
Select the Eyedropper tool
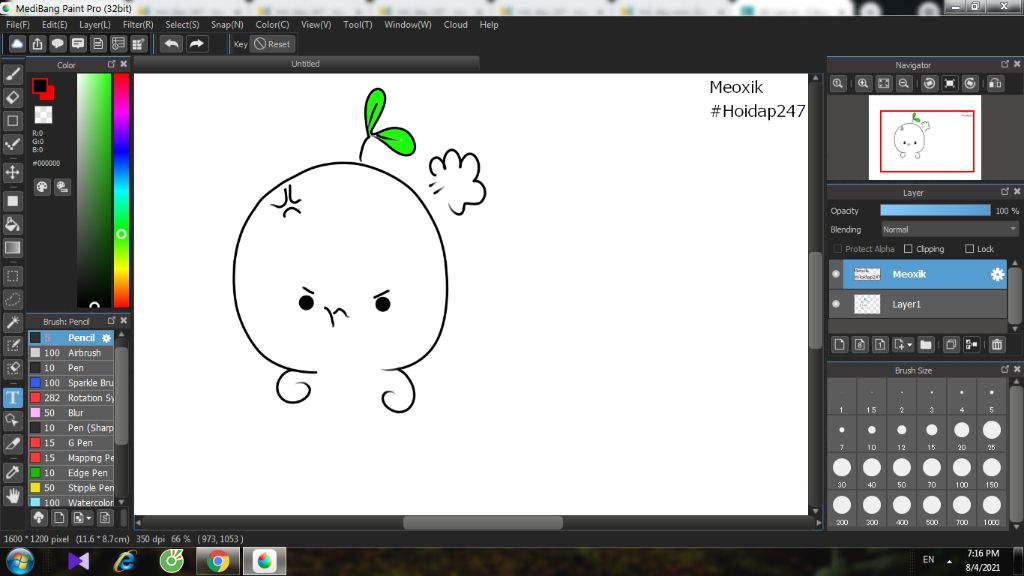[x=12, y=473]
